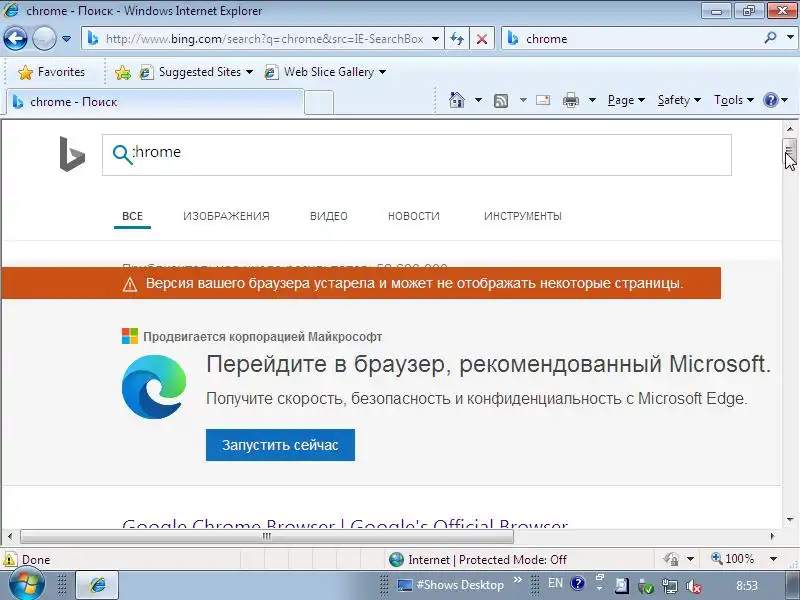Expand the zoom level dropdown arrow

pos(773,559)
